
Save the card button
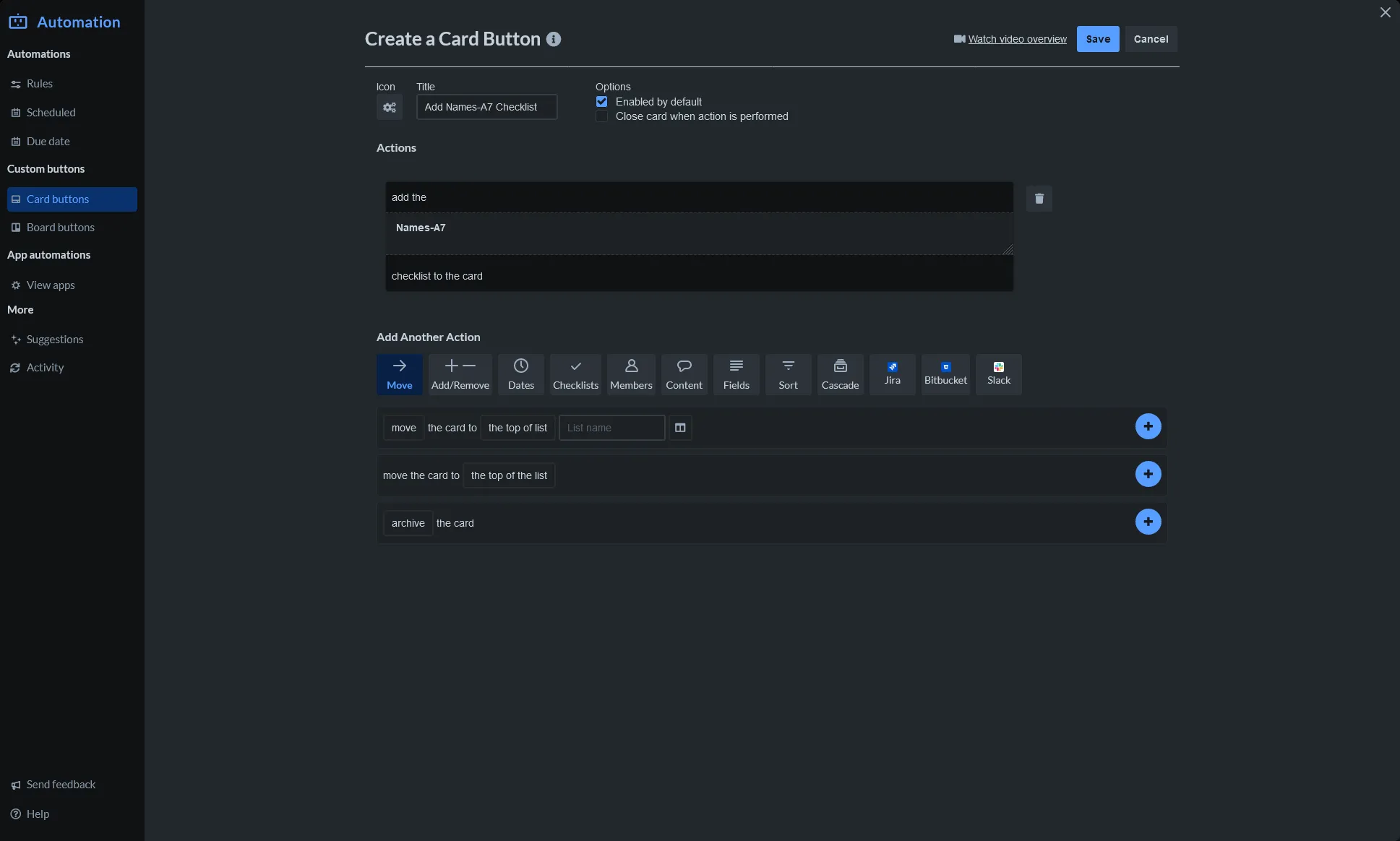coord(1096,39)
